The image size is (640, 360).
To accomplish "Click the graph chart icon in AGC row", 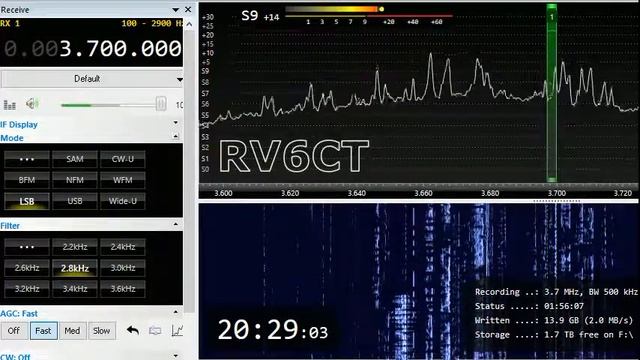I will [177, 331].
